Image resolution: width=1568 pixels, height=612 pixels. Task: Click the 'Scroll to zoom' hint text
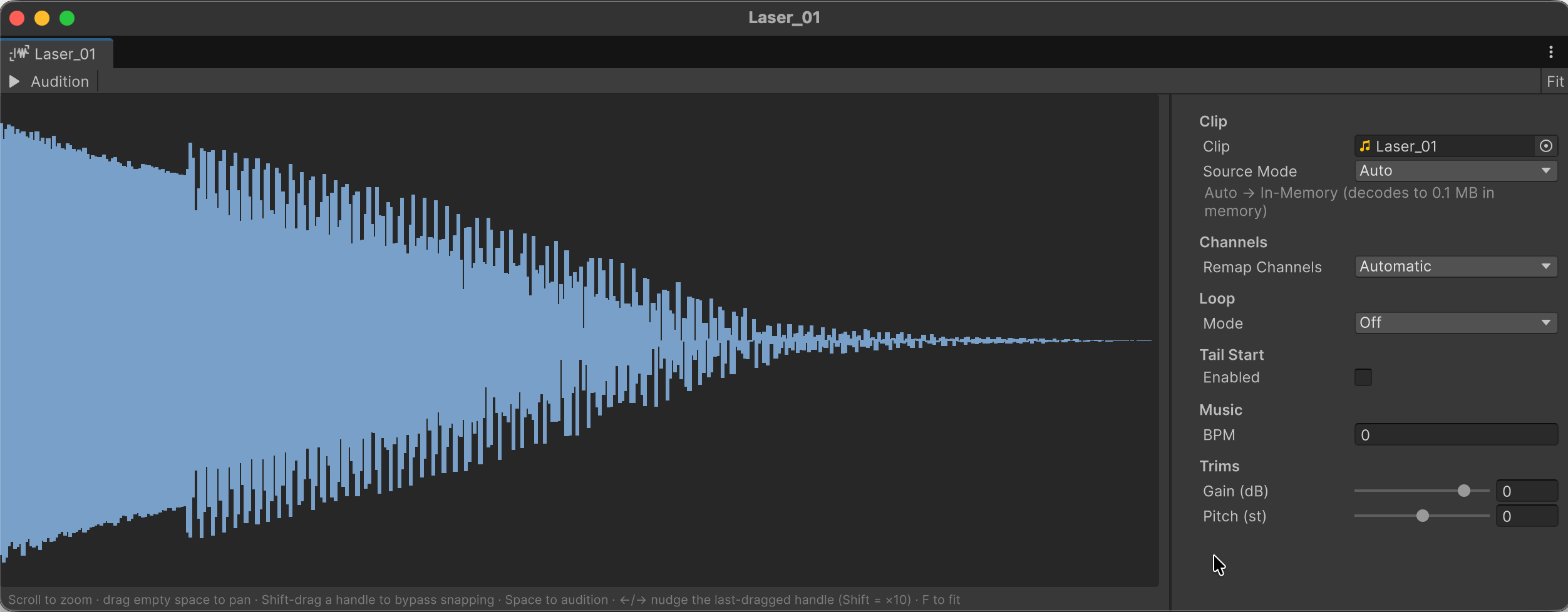[x=483, y=599]
